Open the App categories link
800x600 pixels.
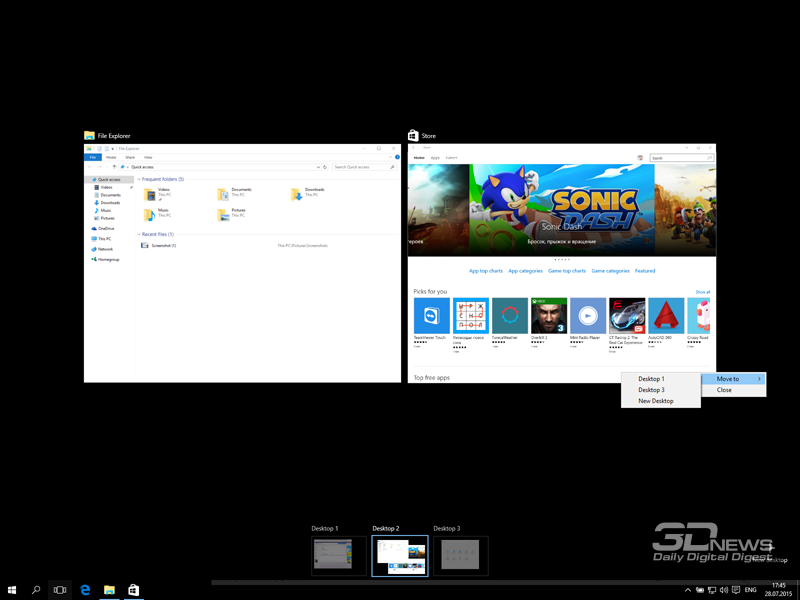pyautogui.click(x=526, y=271)
